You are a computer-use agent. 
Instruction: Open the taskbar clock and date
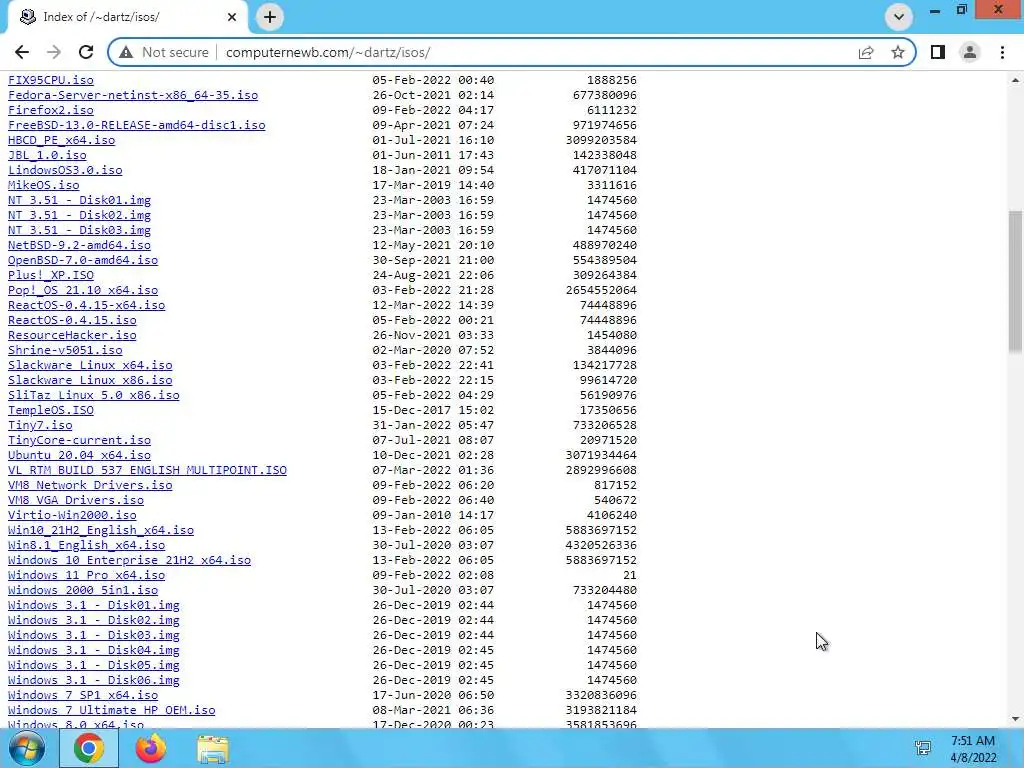pyautogui.click(x=973, y=749)
